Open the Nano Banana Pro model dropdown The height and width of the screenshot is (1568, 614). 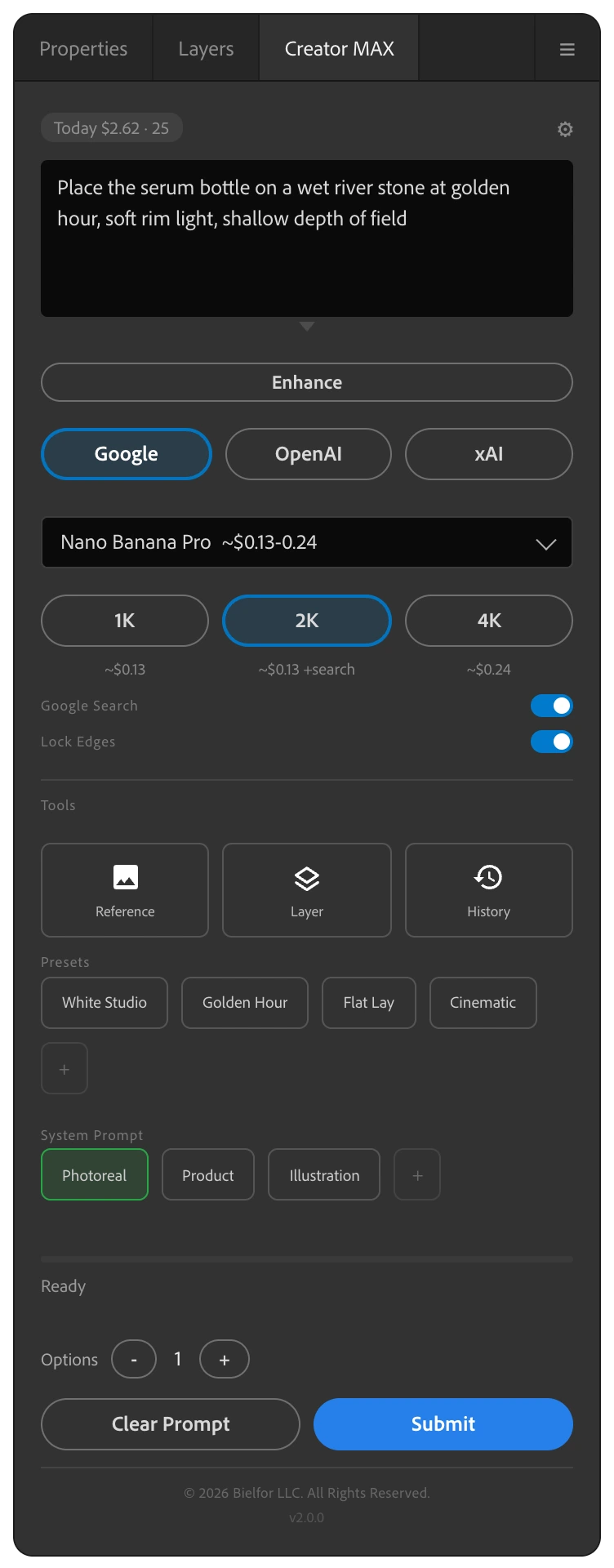click(x=307, y=542)
